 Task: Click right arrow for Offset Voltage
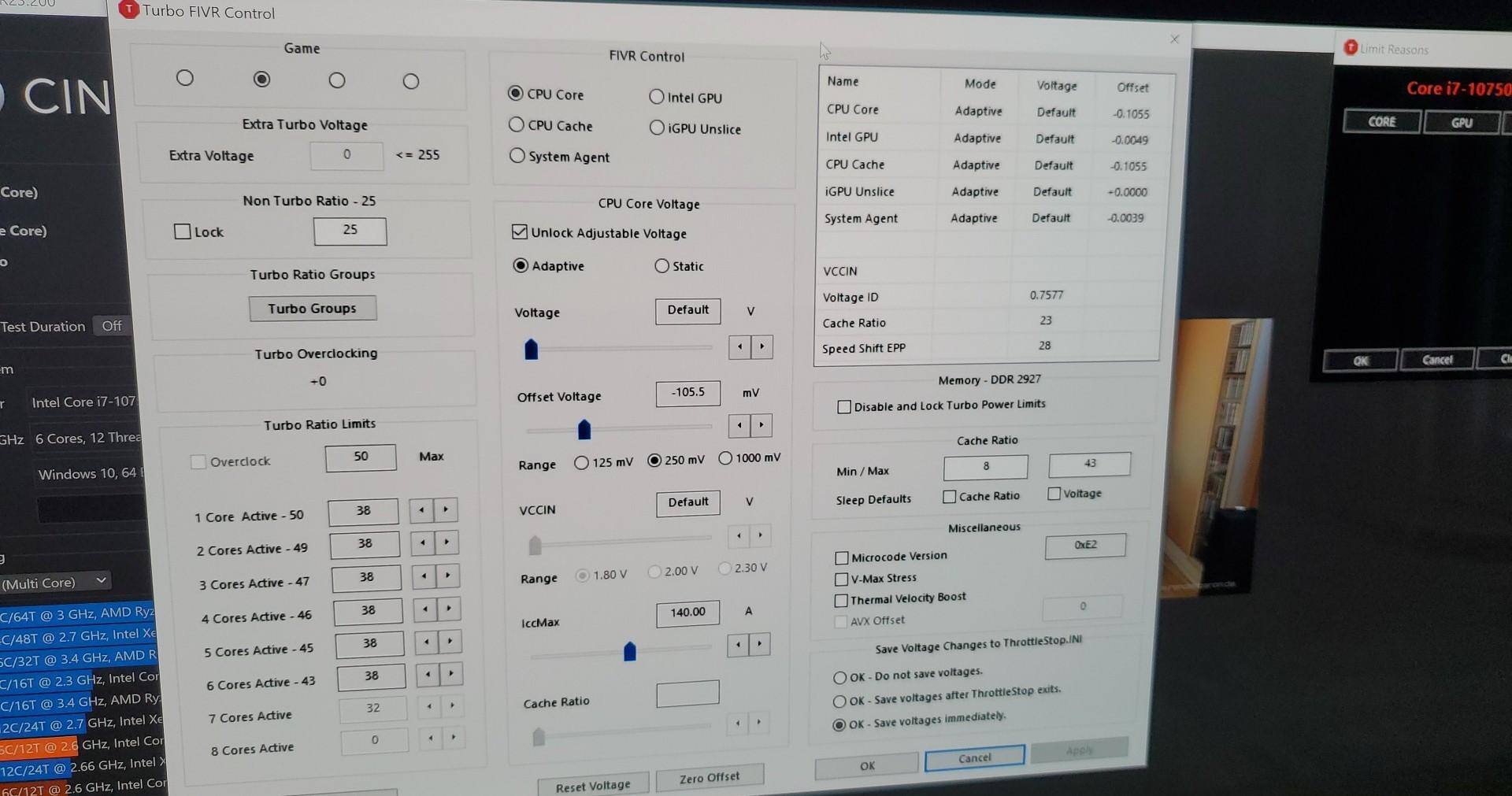click(x=761, y=426)
